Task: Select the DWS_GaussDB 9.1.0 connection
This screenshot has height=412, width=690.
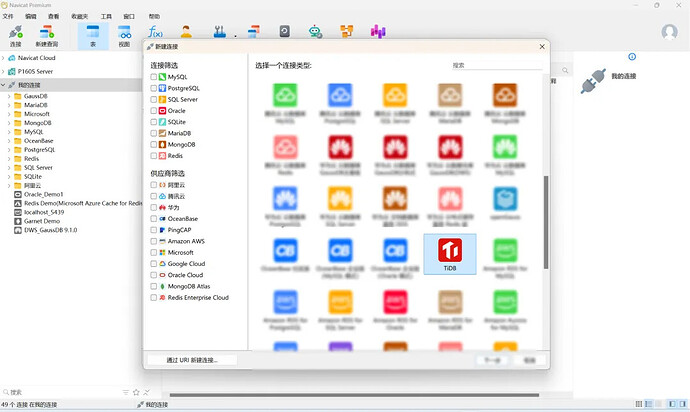Action: pos(51,230)
